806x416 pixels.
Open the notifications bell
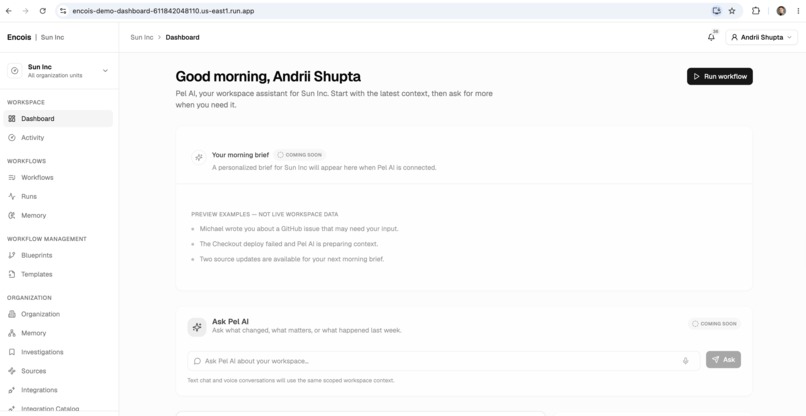coord(711,37)
